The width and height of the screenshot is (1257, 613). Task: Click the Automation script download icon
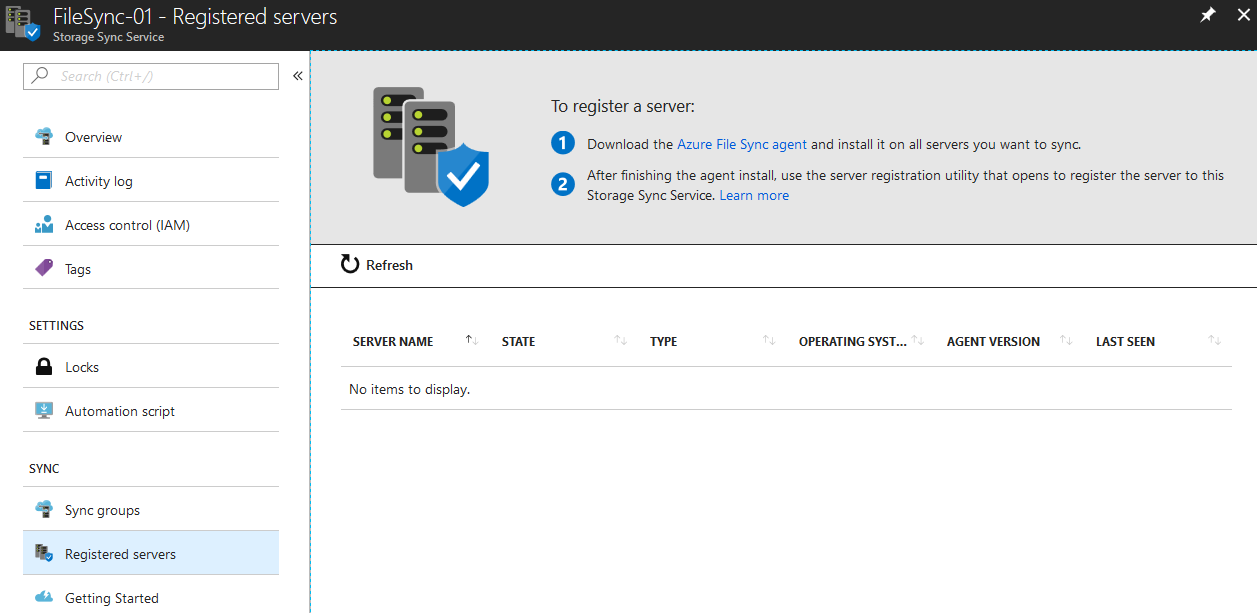(43, 411)
